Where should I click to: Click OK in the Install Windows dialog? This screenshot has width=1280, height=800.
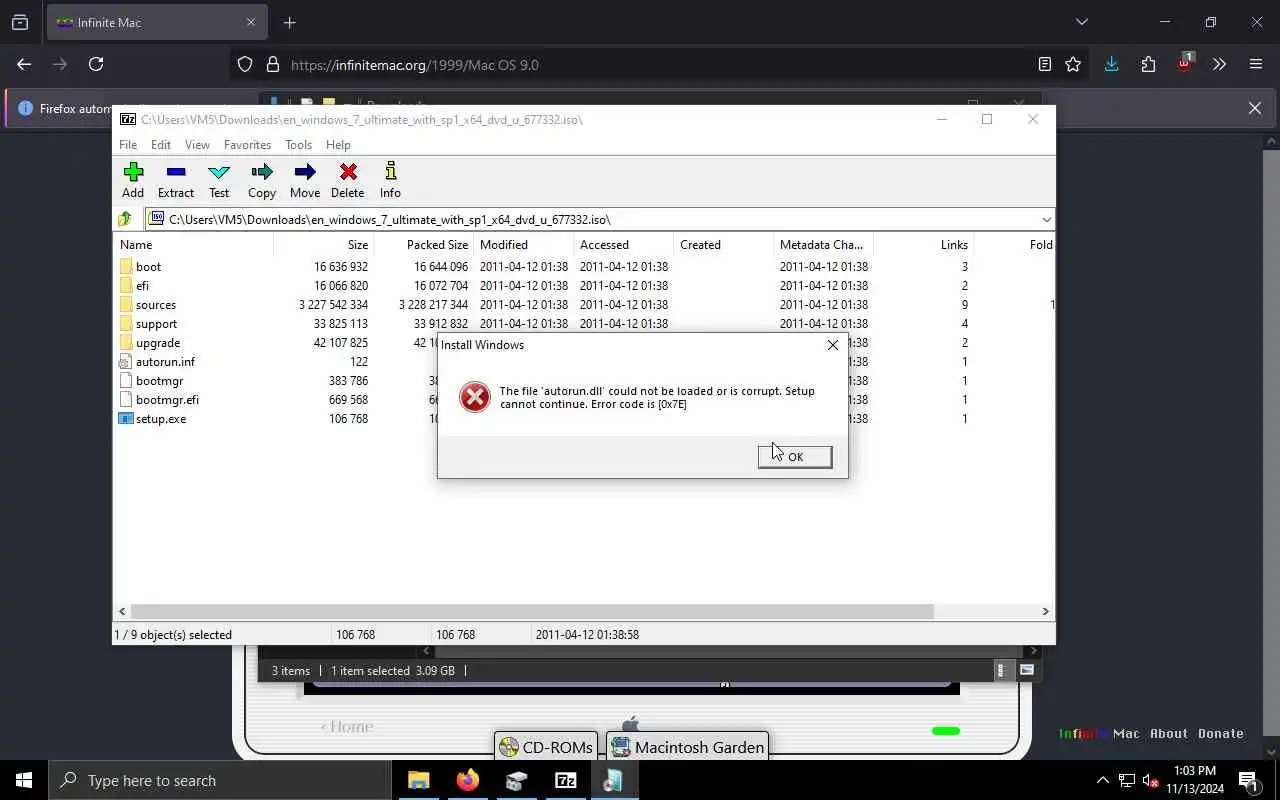(x=795, y=457)
